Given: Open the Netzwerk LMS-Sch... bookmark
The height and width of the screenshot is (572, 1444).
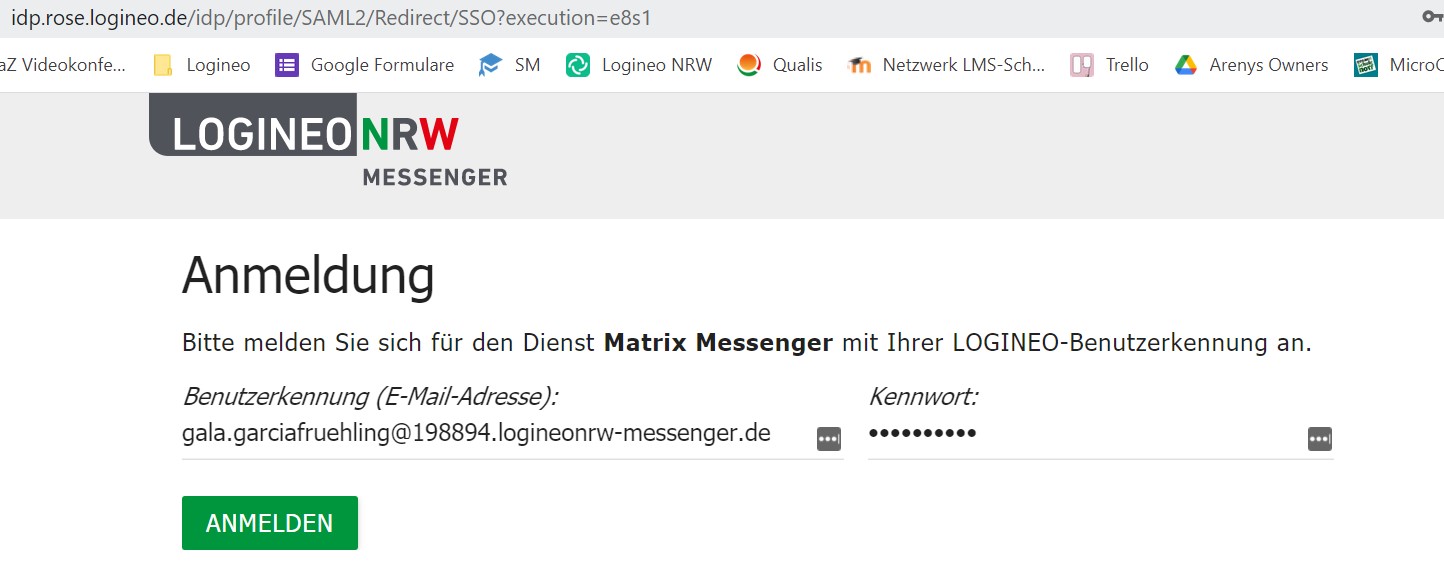Looking at the screenshot, I should [946, 65].
